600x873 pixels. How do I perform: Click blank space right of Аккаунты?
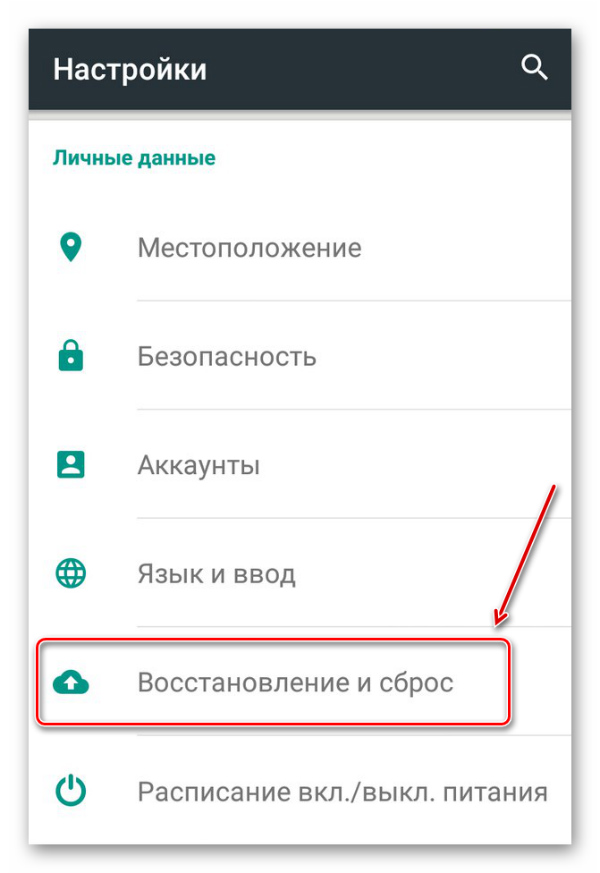click(415, 465)
